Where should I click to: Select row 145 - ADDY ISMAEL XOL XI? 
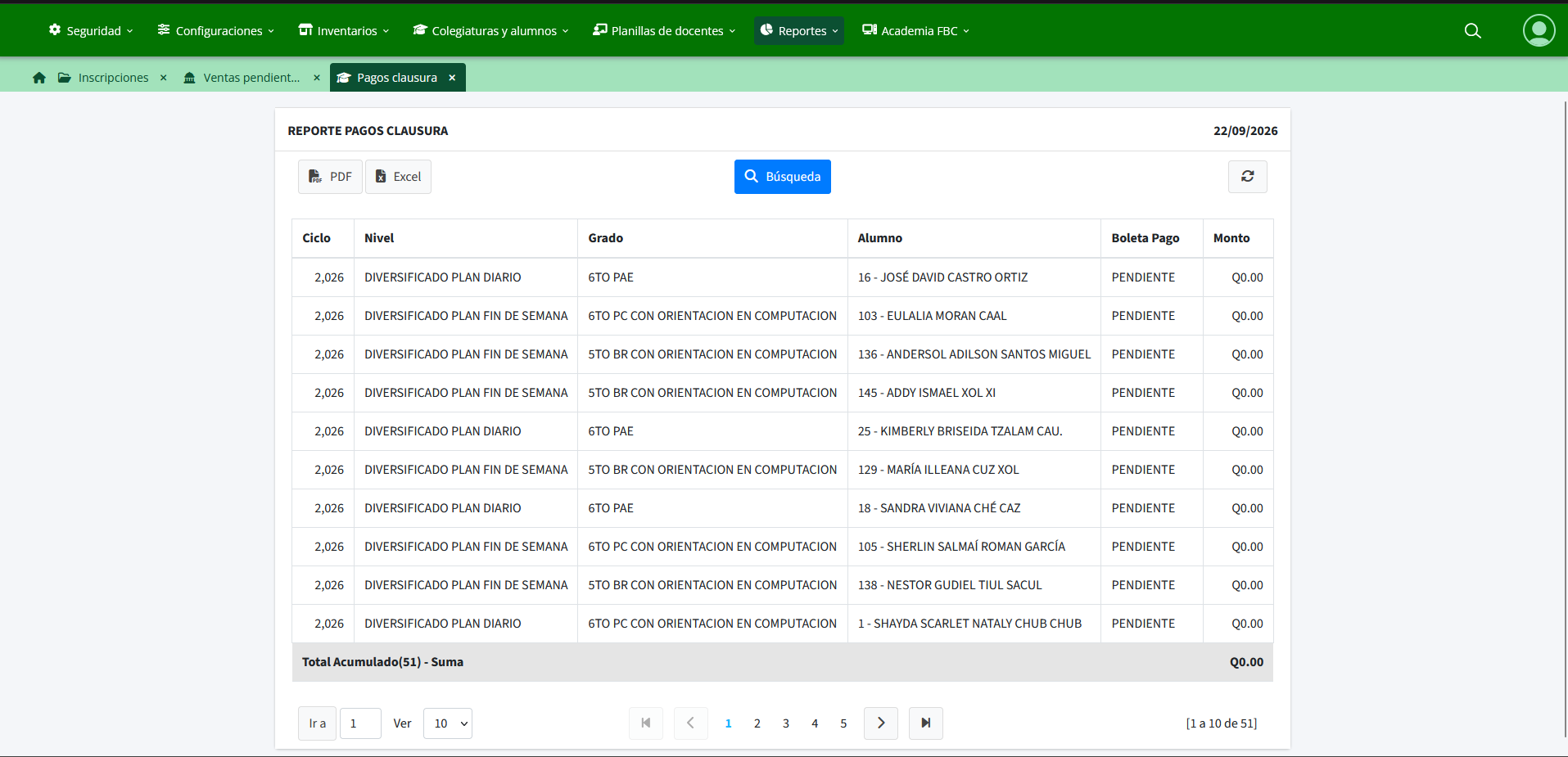[x=783, y=393]
